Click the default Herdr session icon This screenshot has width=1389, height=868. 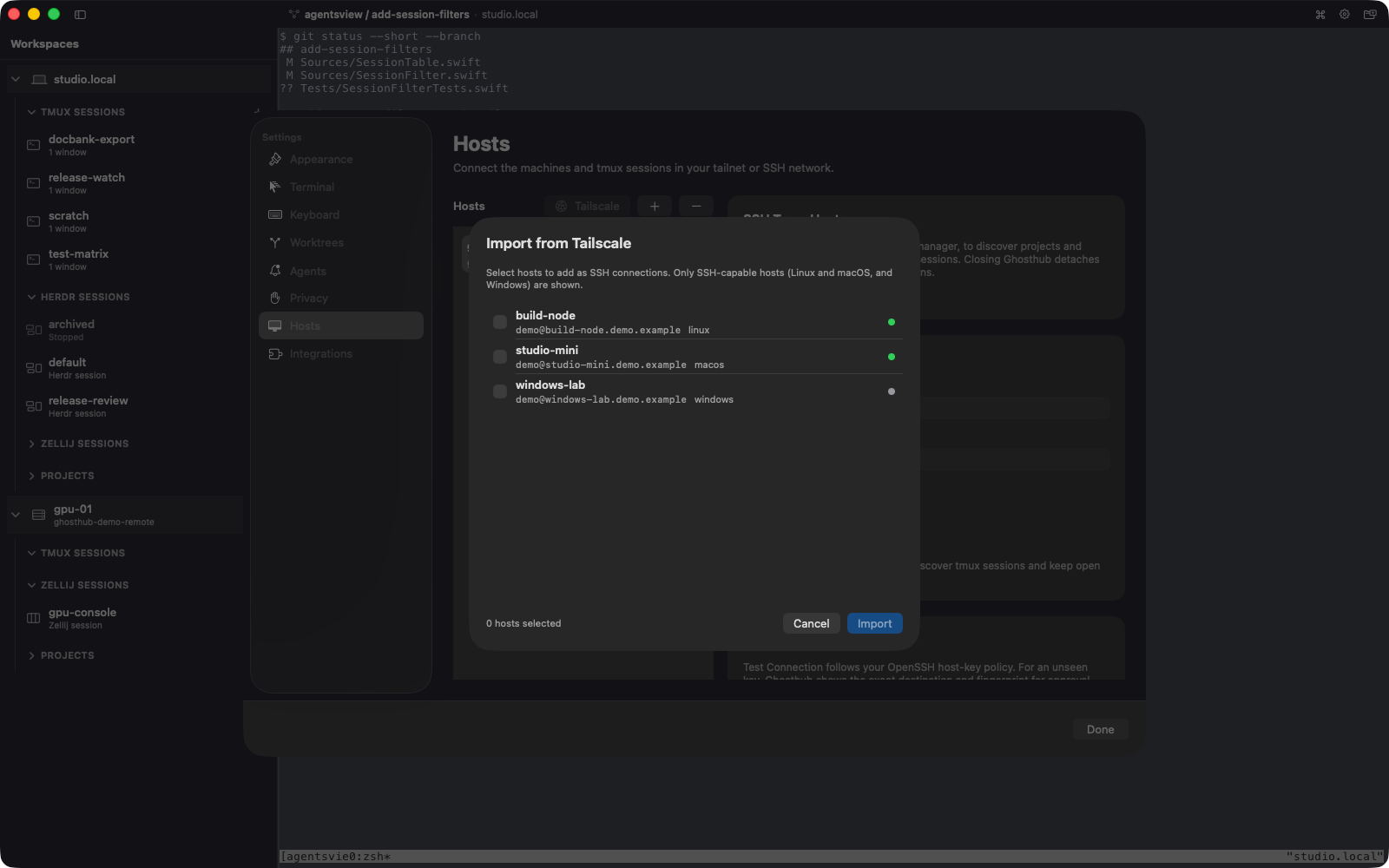click(x=34, y=368)
